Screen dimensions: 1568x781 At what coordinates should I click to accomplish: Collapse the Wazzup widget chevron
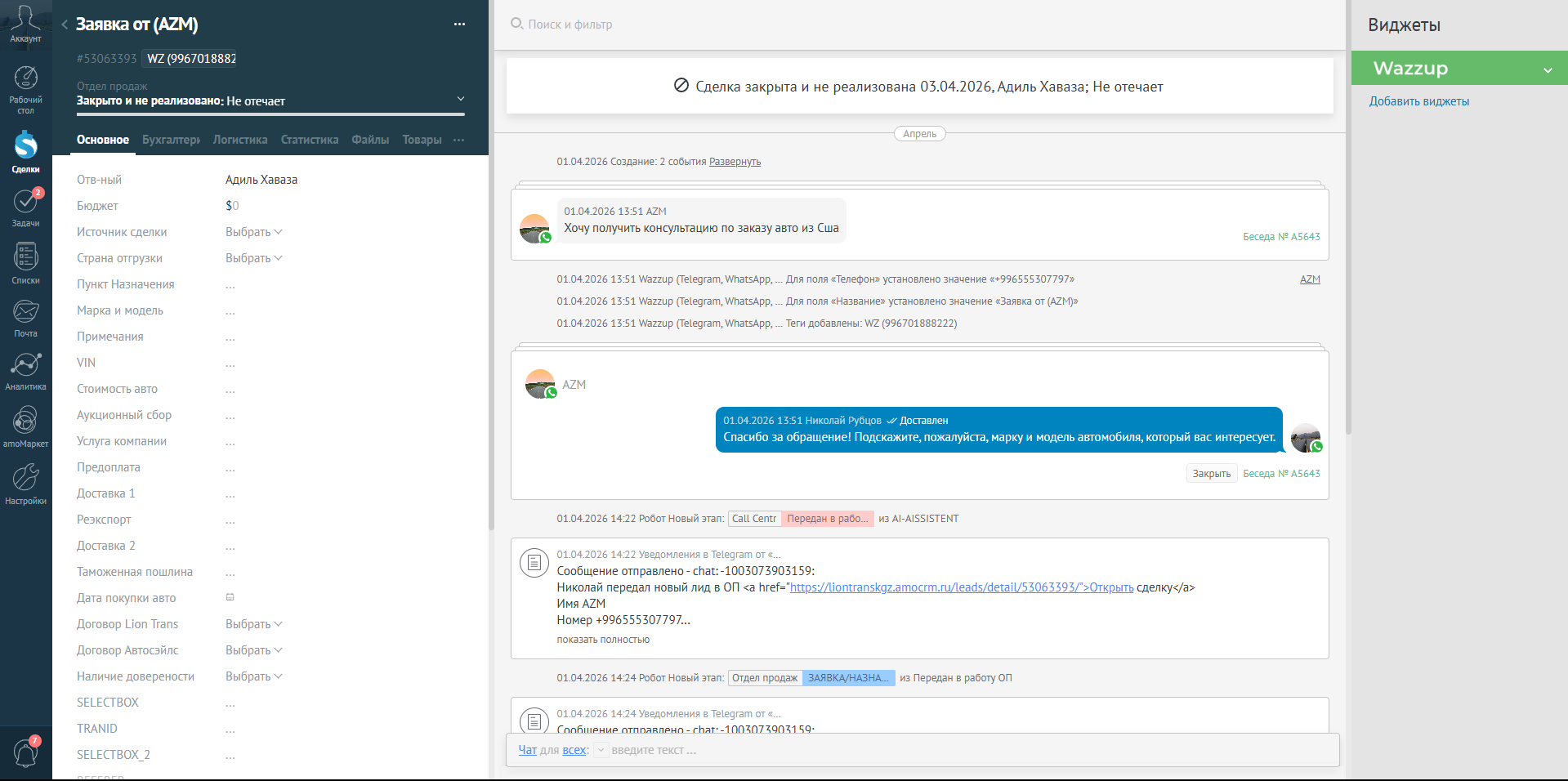(x=1548, y=70)
